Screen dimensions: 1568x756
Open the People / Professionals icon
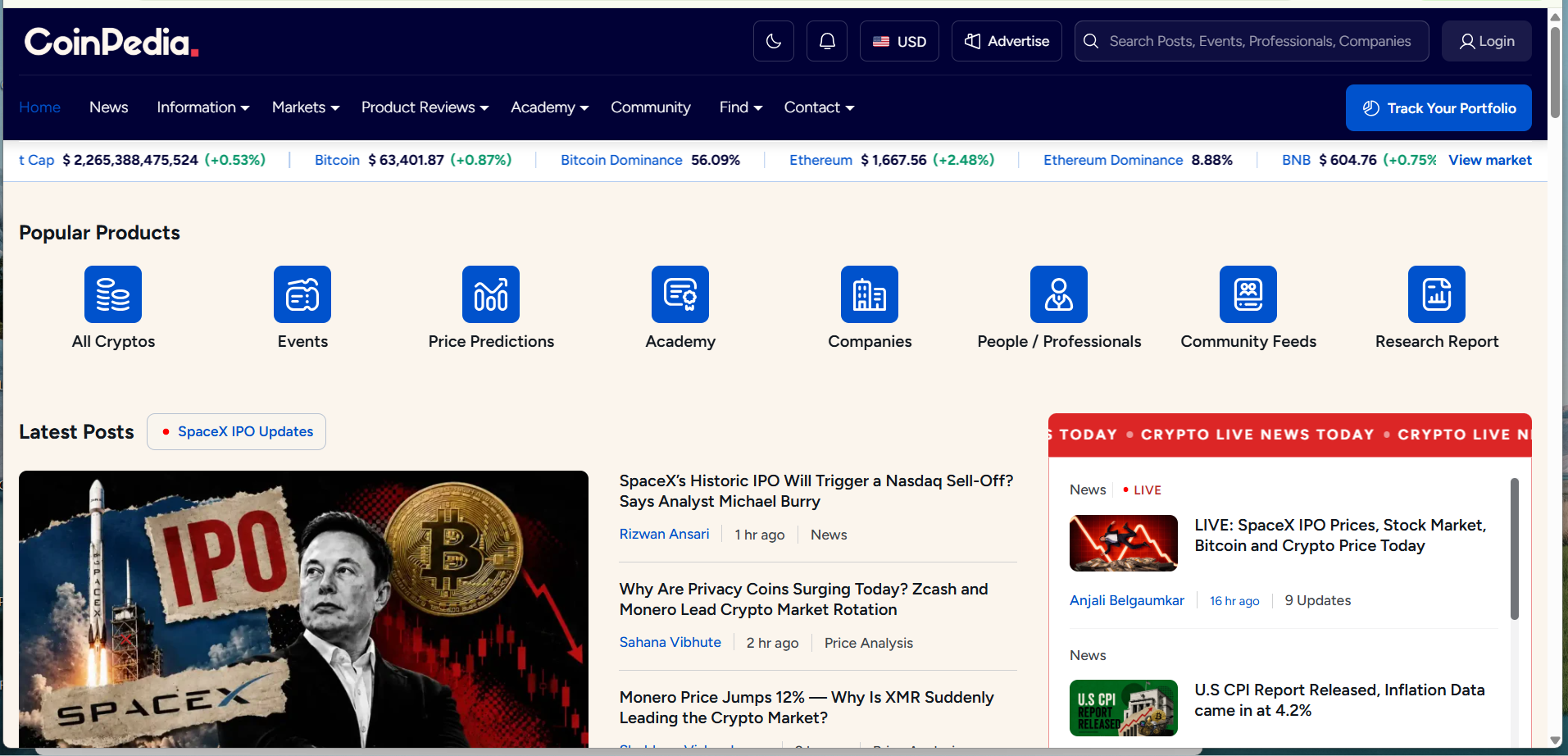pyautogui.click(x=1059, y=294)
